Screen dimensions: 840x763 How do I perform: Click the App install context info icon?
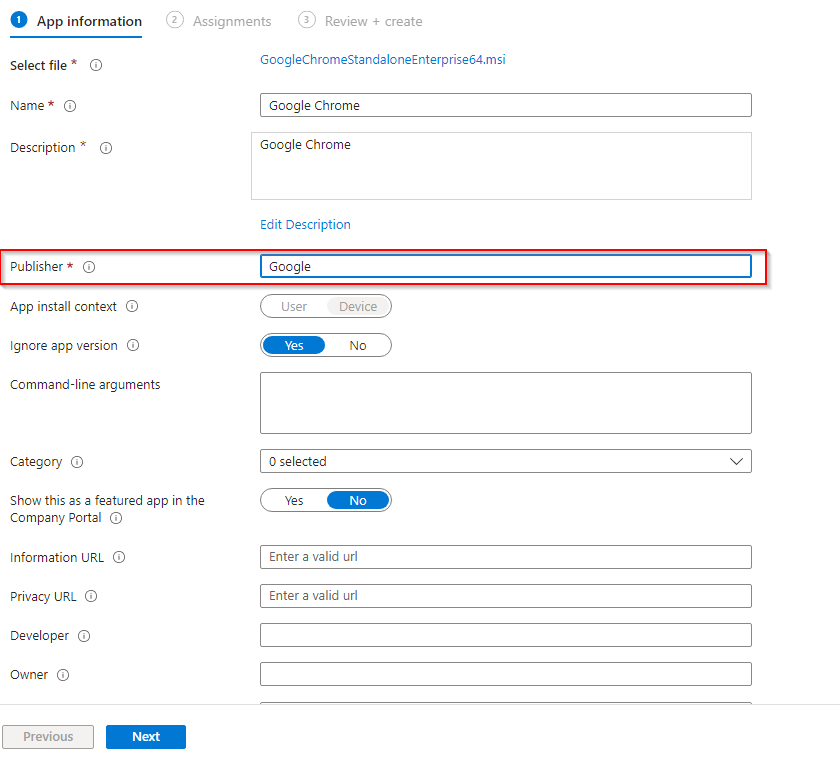tap(132, 306)
